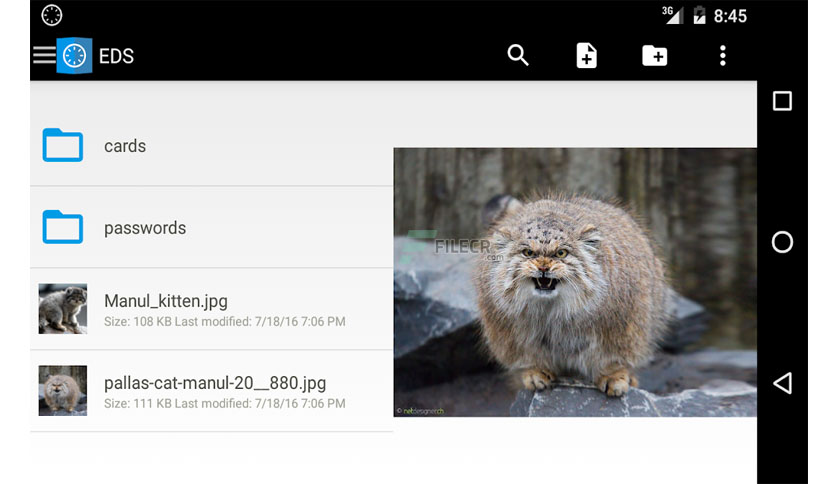Tap the Size: 111 KB details line
The height and width of the screenshot is (484, 836).
point(224,404)
